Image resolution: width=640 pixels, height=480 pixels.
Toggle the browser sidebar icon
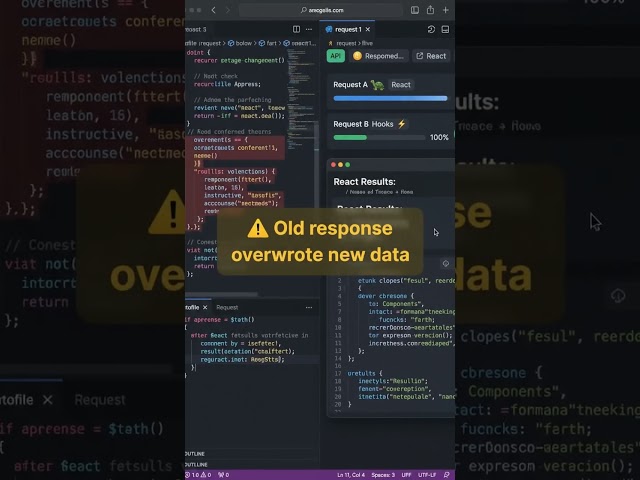(x=415, y=10)
